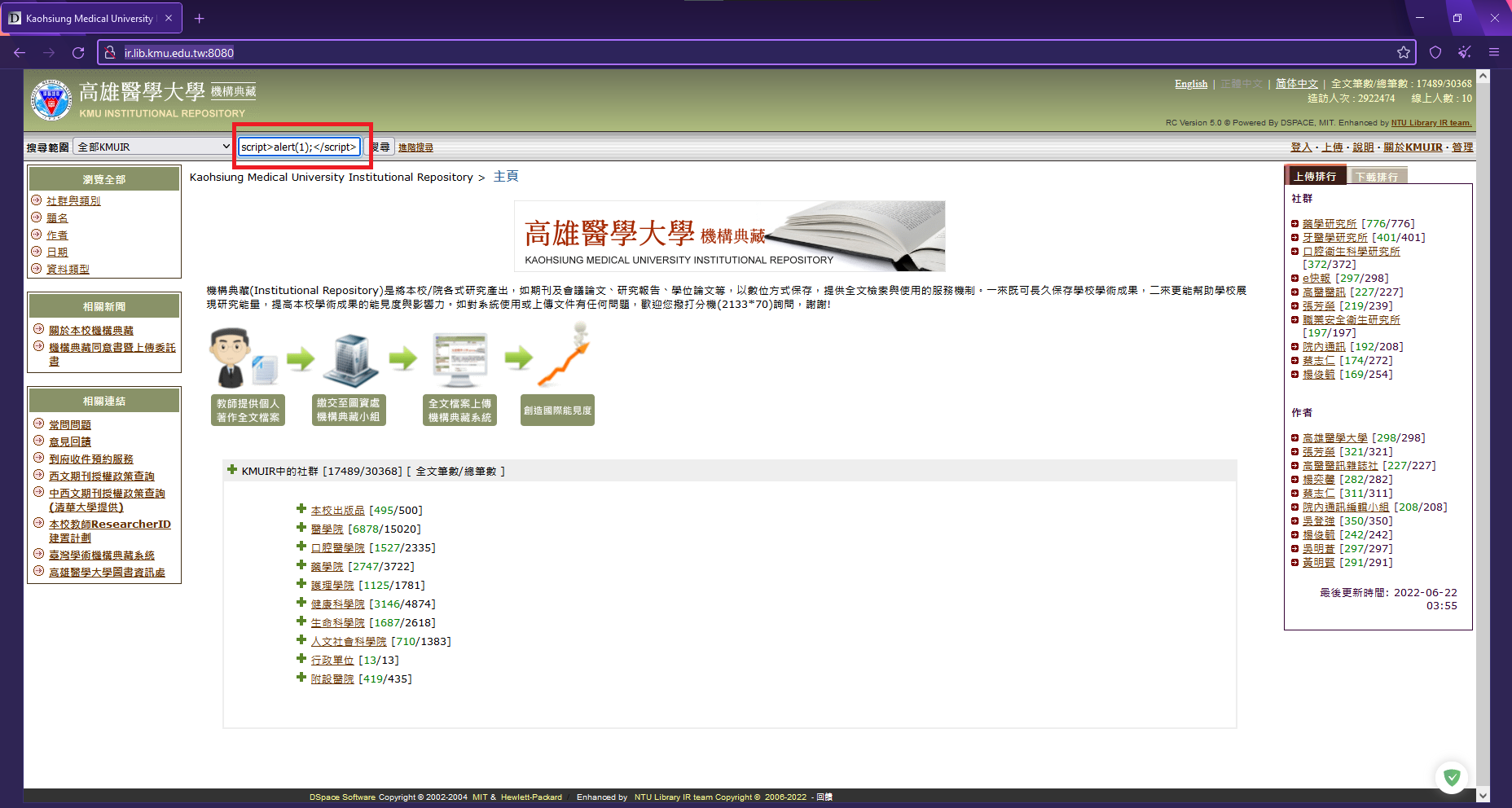Screen dimensions: 1512x808
Task: Click the site info lock icon in address bar
Action: pos(112,53)
